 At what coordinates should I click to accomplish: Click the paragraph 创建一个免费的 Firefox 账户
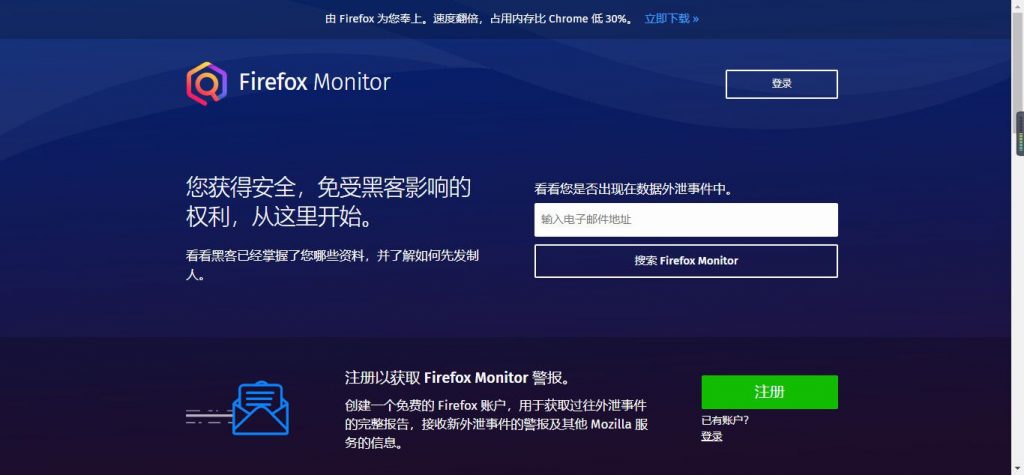496,424
